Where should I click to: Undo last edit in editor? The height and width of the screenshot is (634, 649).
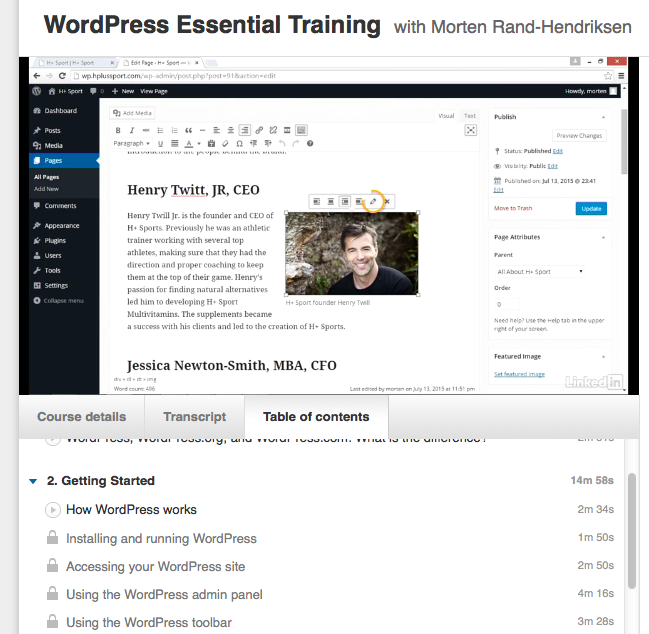pyautogui.click(x=282, y=144)
